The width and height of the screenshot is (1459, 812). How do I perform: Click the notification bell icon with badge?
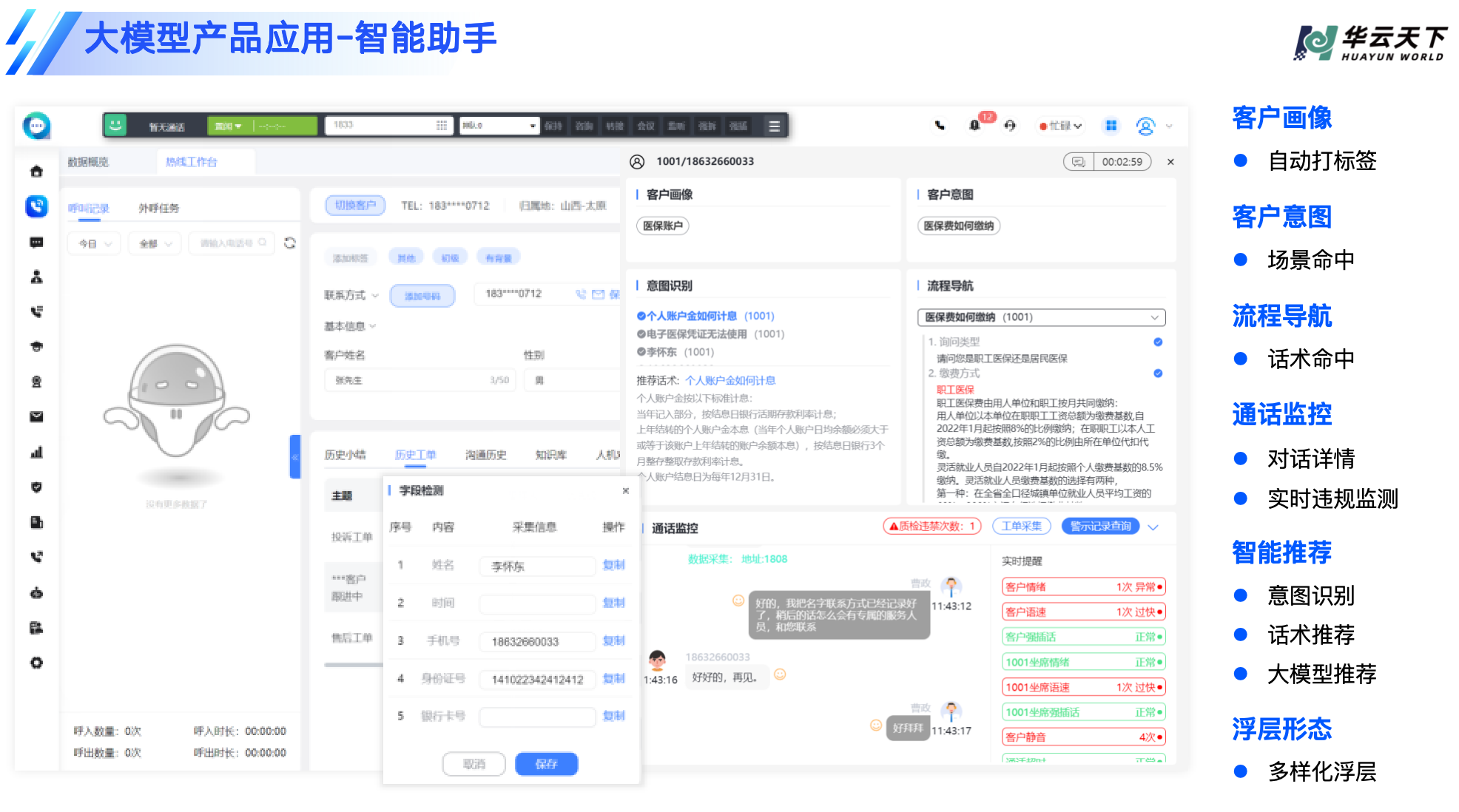tap(975, 126)
